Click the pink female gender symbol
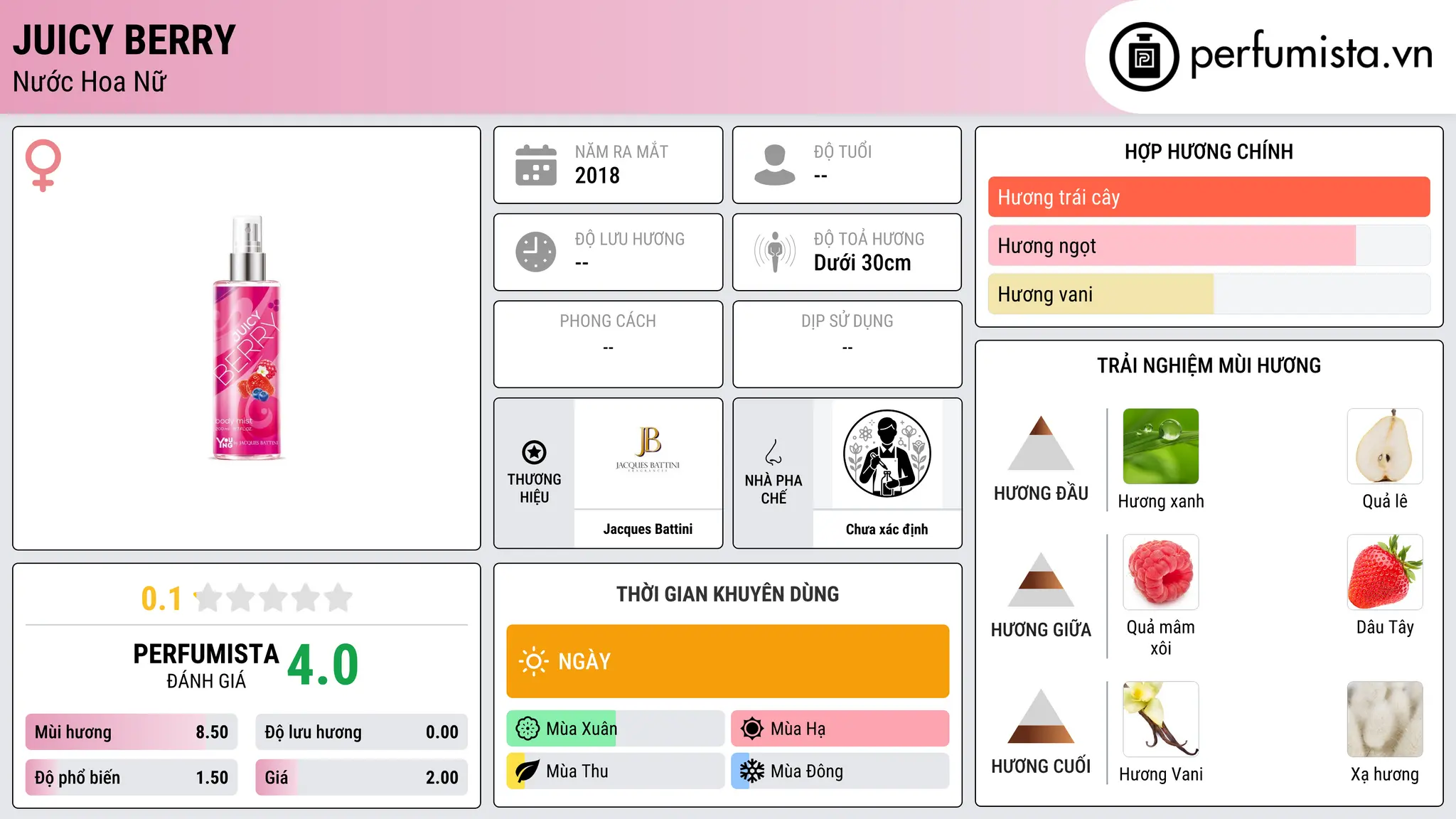Screen dimensions: 1456x819 pos(43,165)
